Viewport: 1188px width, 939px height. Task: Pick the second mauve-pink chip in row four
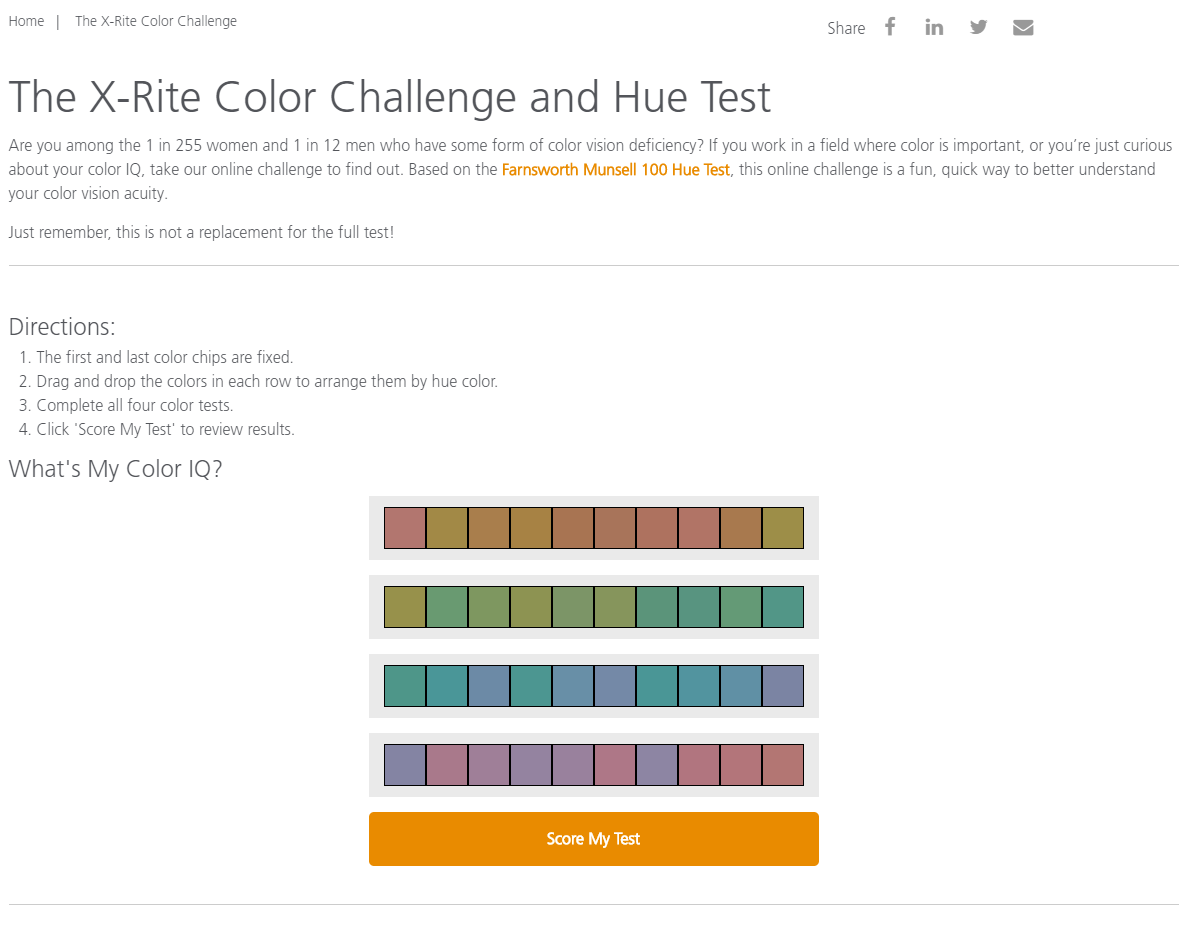(447, 765)
